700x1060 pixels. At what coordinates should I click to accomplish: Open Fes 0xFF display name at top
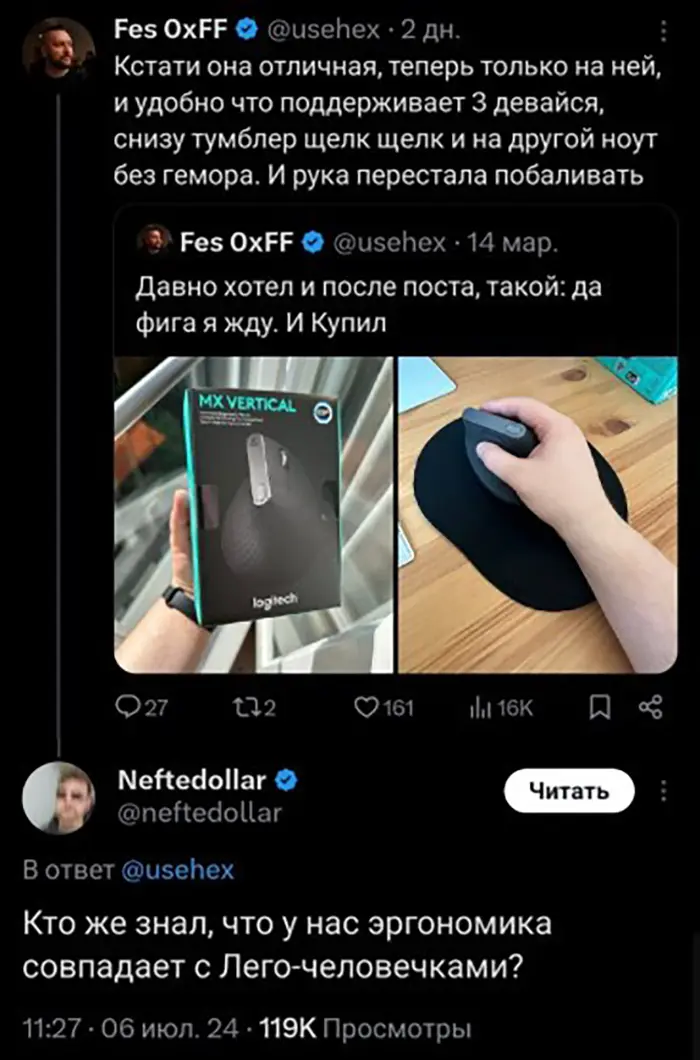[x=173, y=30]
